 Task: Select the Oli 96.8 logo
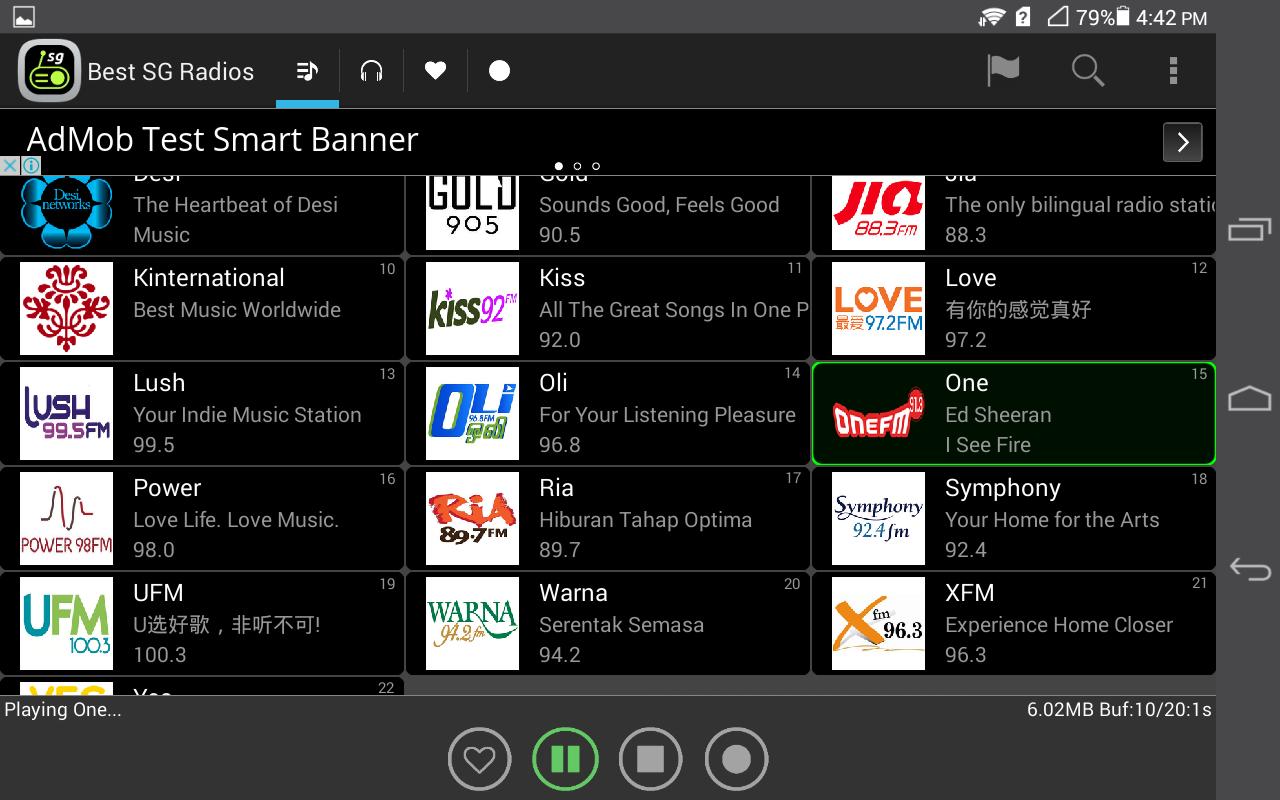click(x=473, y=414)
